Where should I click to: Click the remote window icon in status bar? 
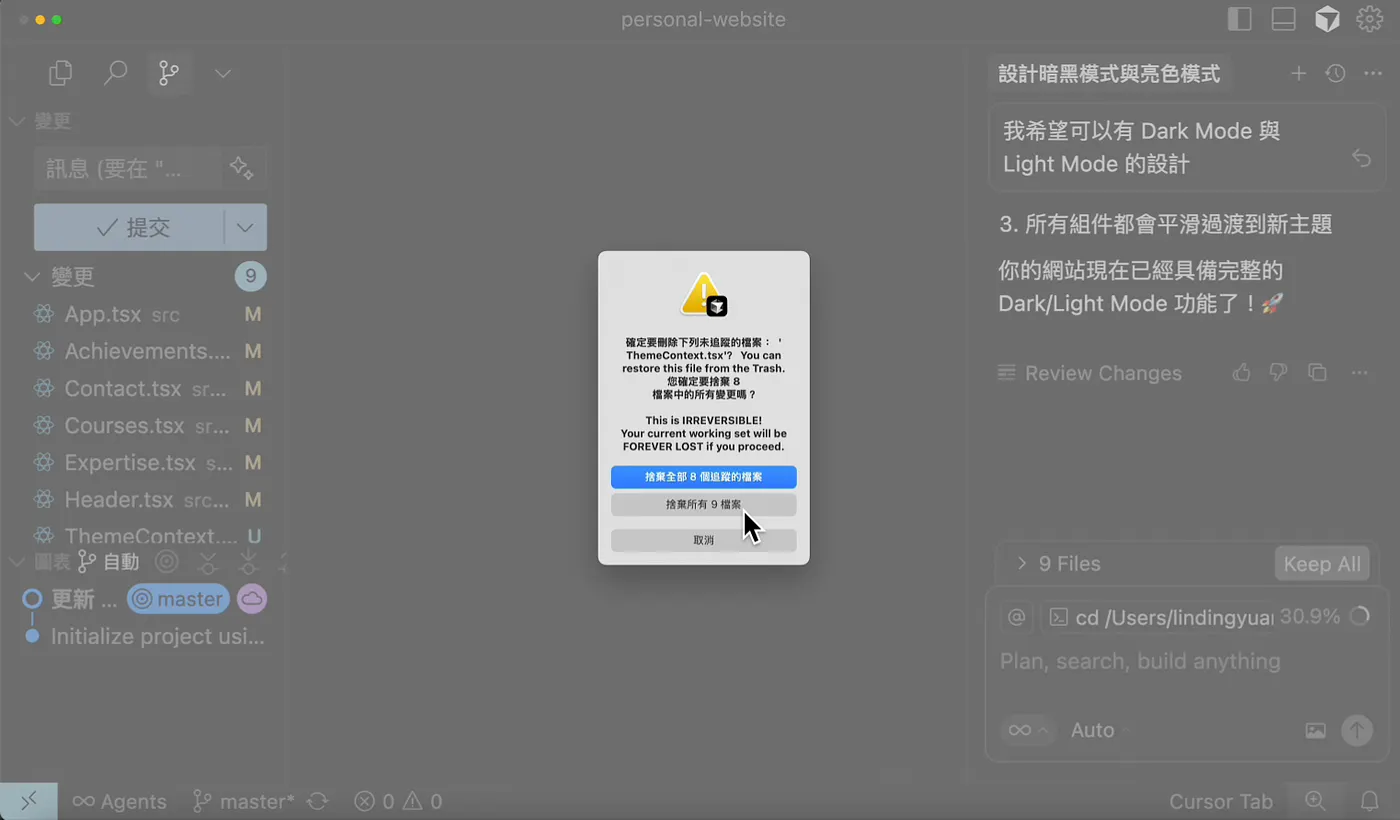click(29, 801)
